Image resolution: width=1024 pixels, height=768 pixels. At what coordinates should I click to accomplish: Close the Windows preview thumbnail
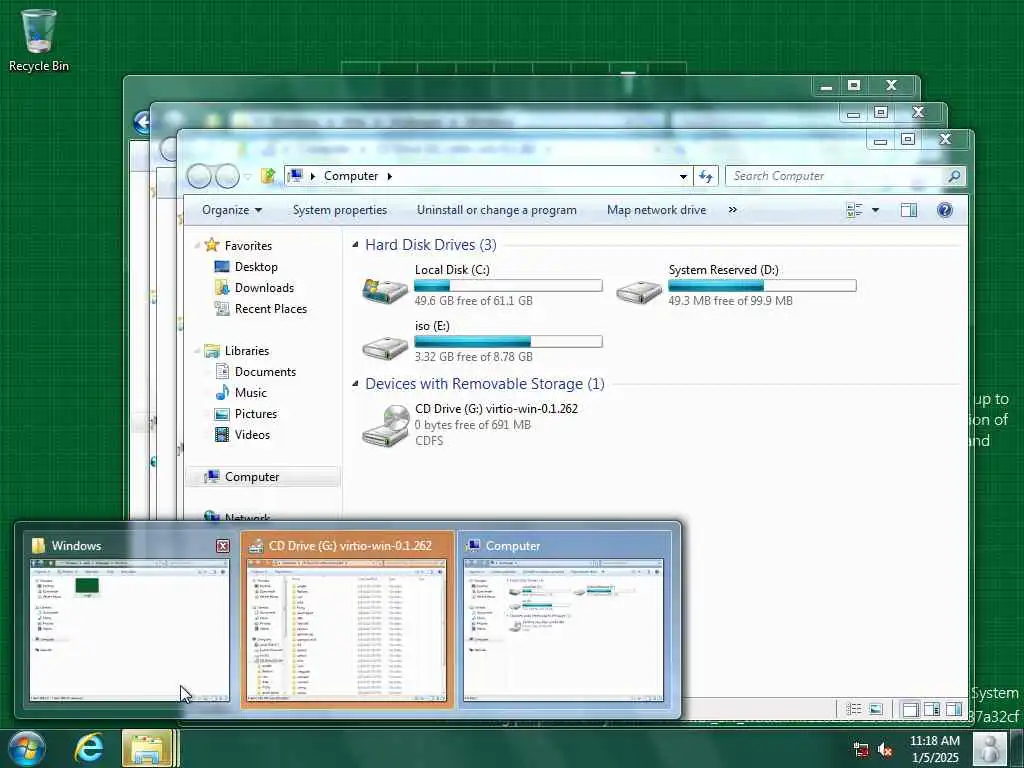[223, 546]
